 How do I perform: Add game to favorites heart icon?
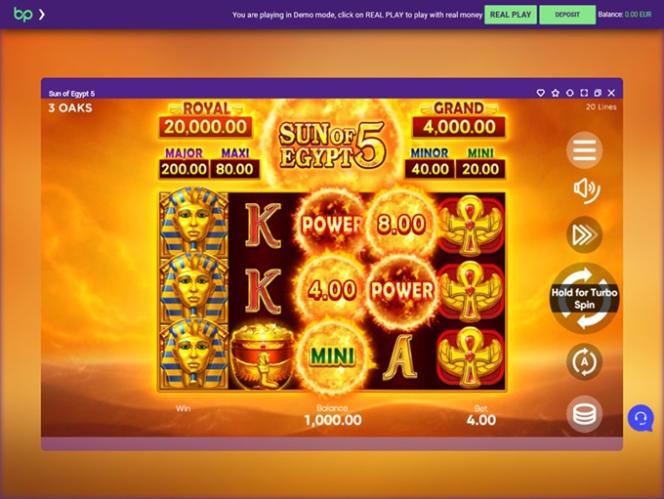(x=540, y=93)
